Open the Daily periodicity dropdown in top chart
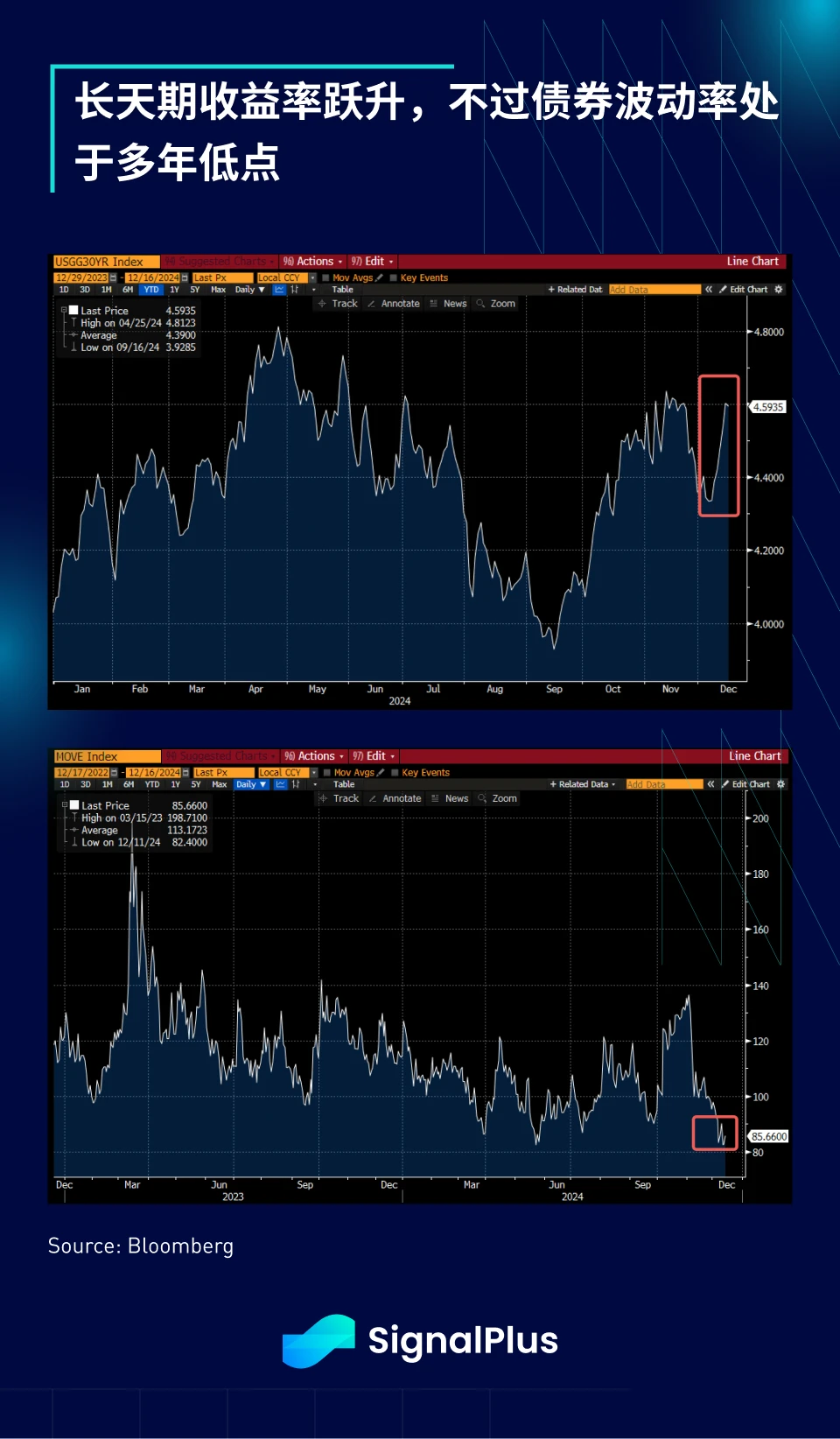 pyautogui.click(x=249, y=290)
